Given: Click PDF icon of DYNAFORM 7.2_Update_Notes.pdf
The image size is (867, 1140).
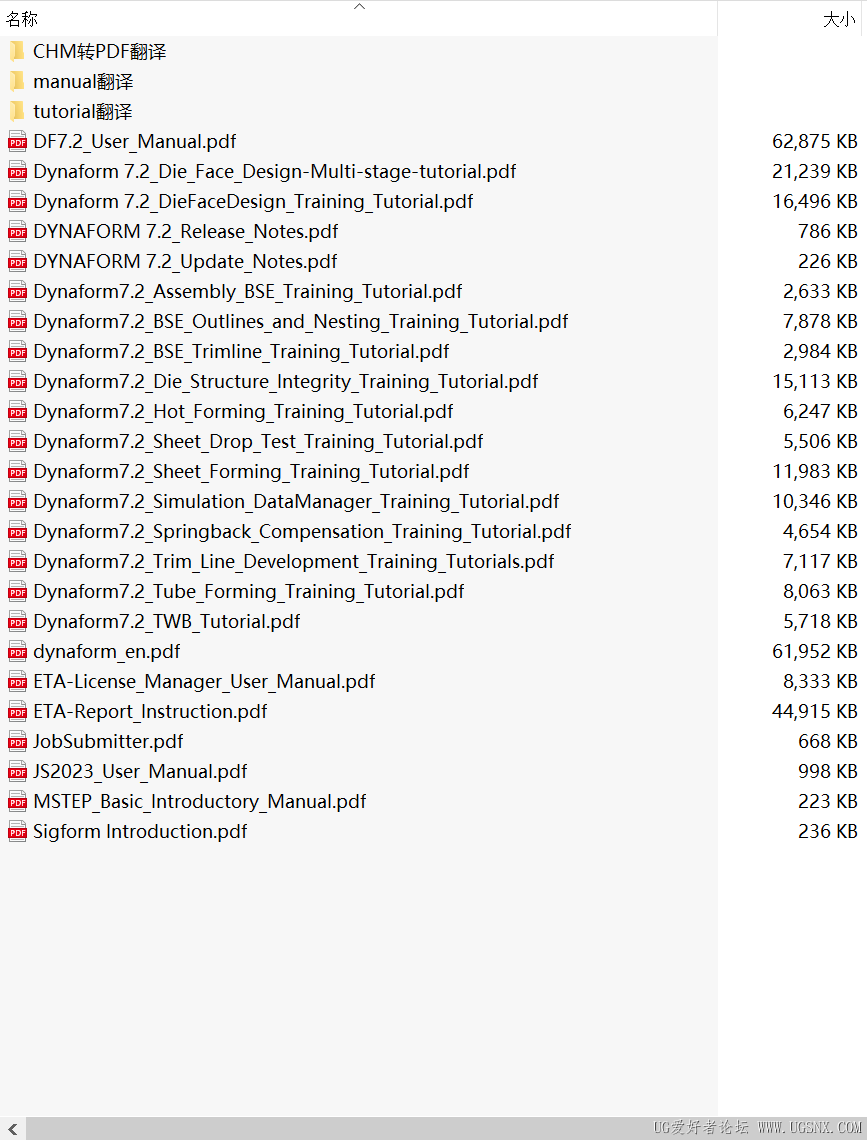Looking at the screenshot, I should 17,262.
